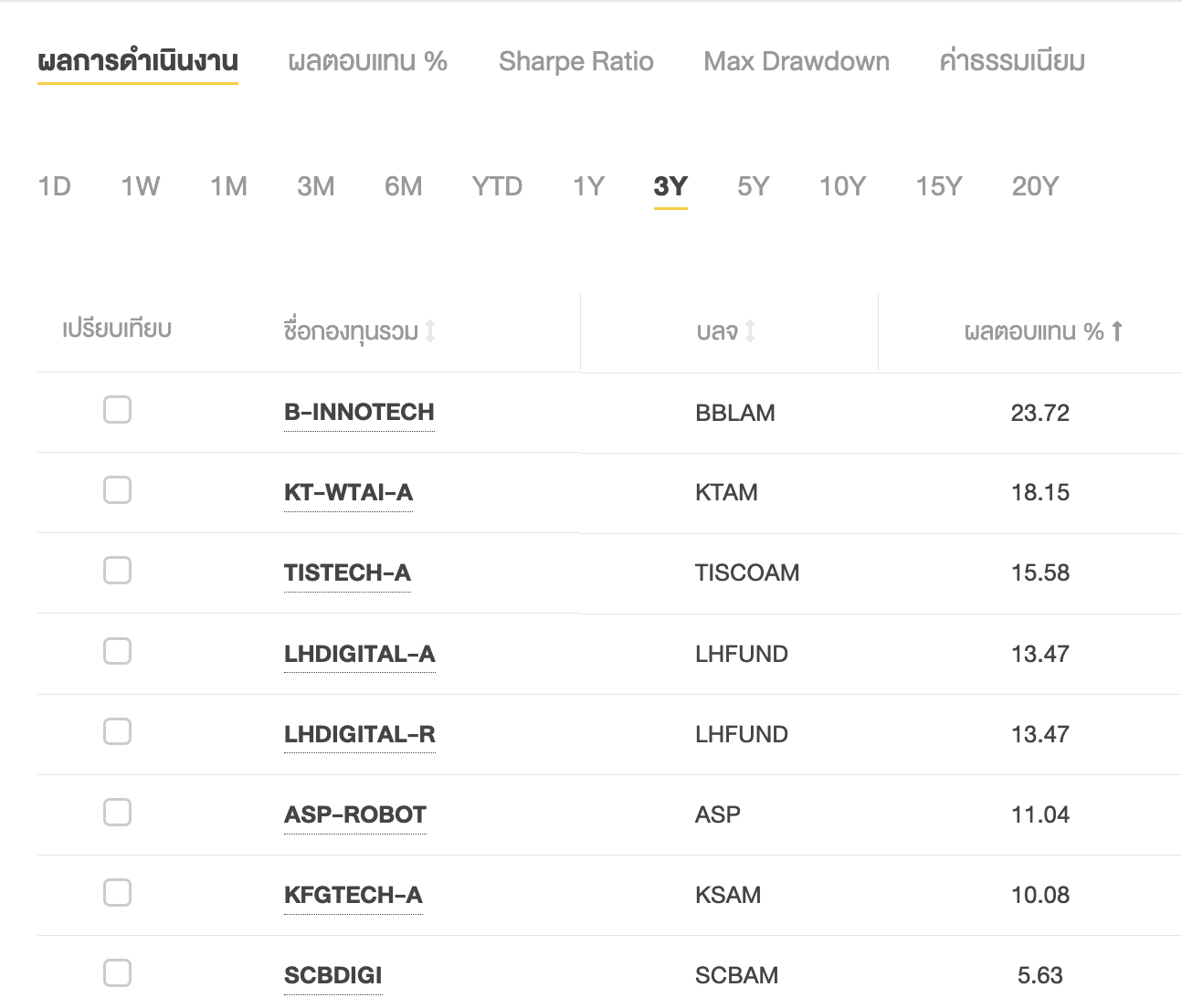Sort by บลจ column arrows icon

coord(750,331)
